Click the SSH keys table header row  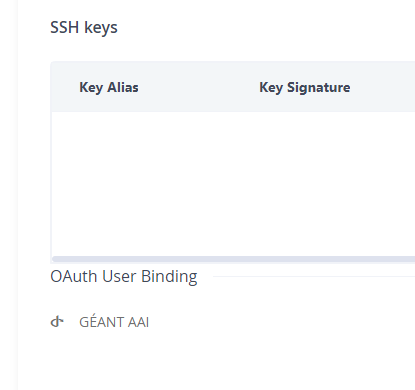(233, 87)
